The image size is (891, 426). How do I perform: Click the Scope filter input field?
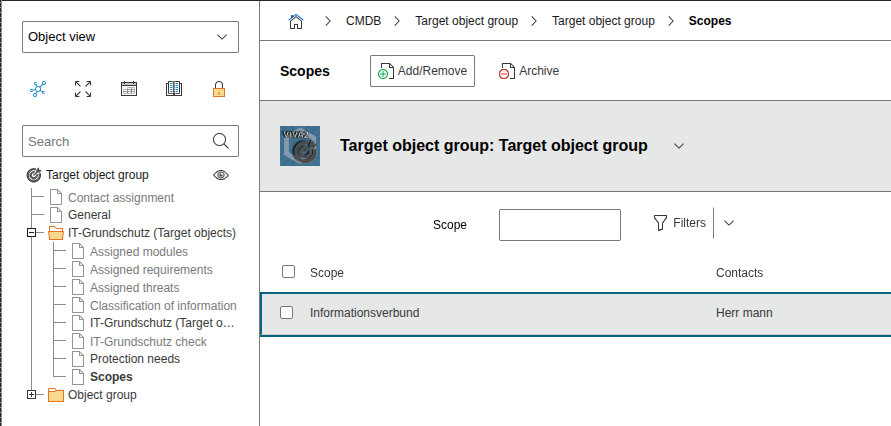(x=560, y=225)
